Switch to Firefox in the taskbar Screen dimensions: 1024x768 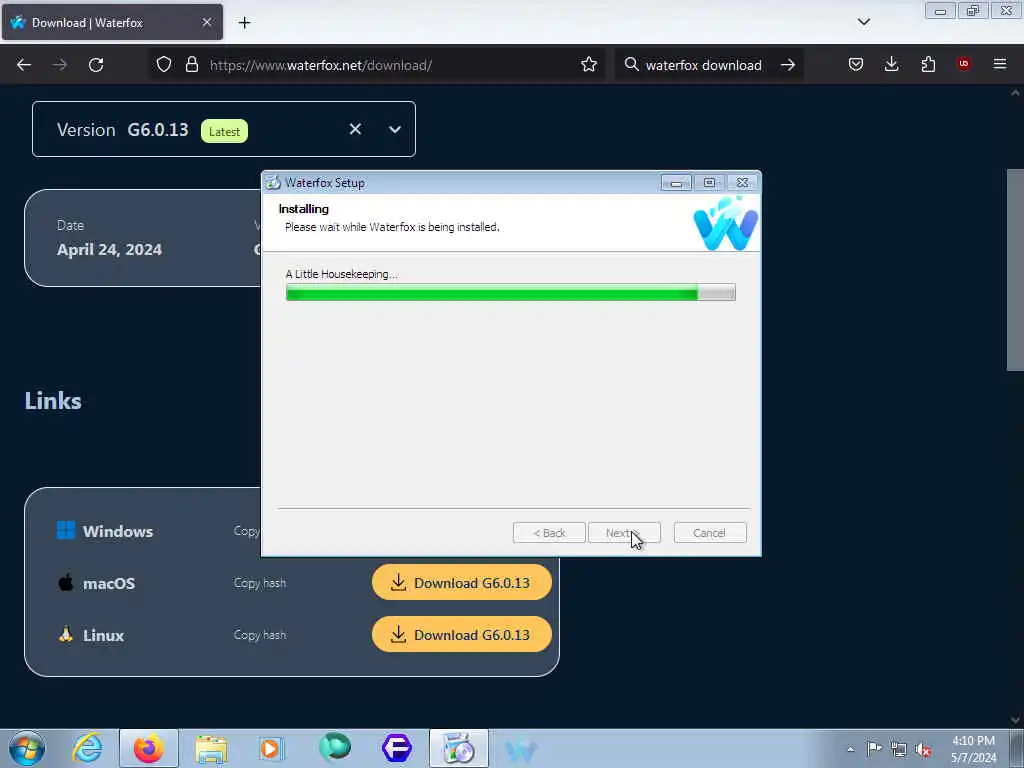[x=149, y=748]
